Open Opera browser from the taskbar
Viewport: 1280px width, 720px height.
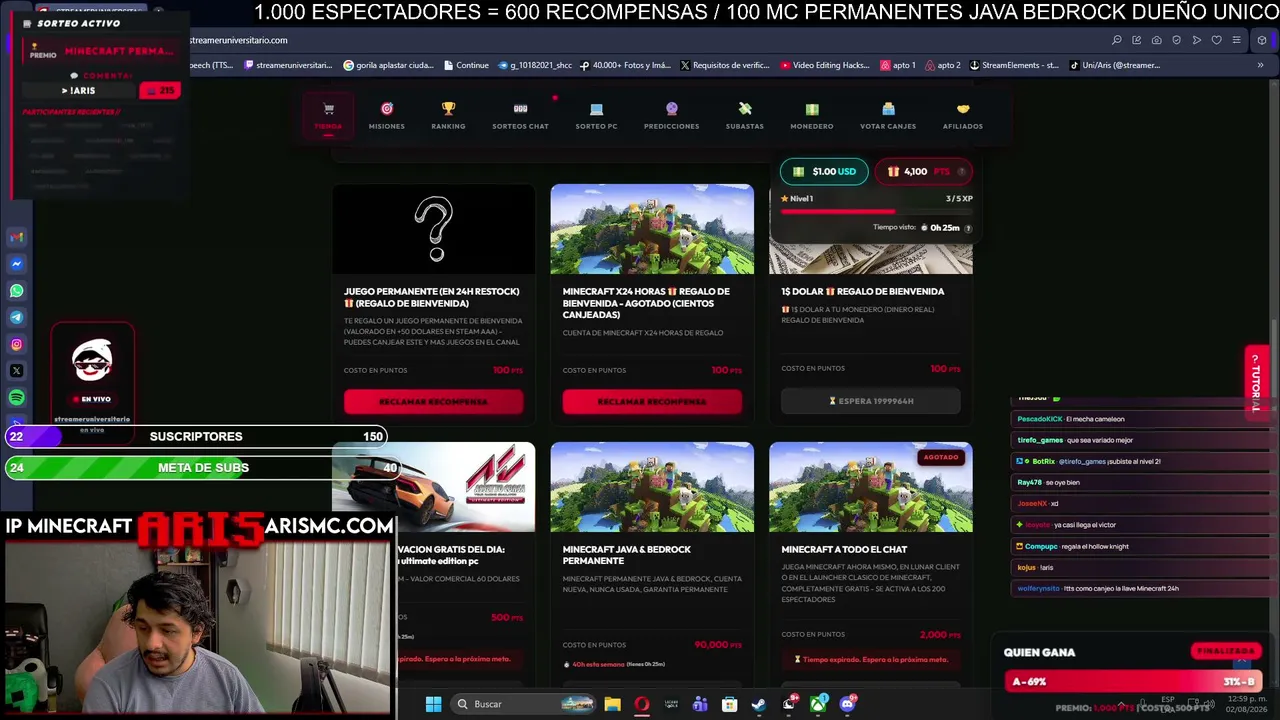pos(642,704)
